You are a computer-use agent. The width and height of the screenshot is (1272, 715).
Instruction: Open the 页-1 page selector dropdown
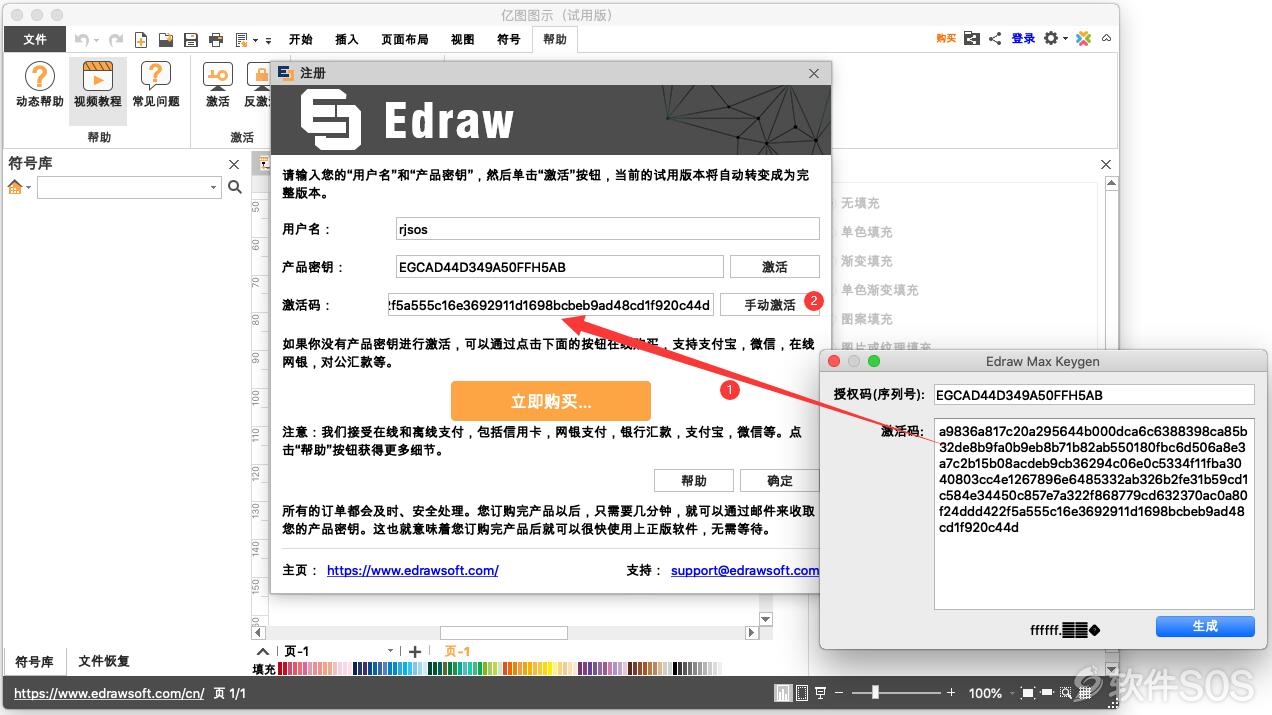pos(391,651)
